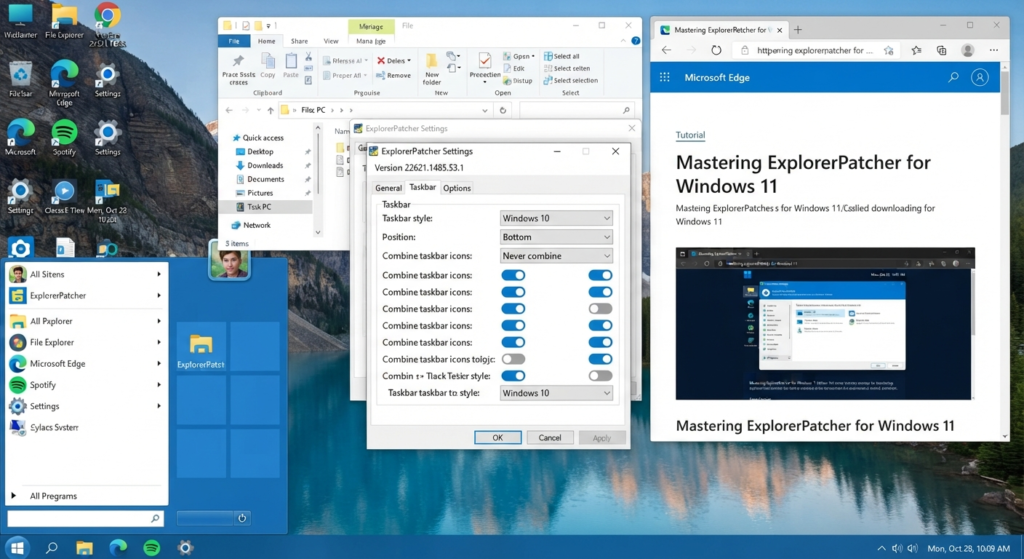Image resolution: width=1024 pixels, height=559 pixels.
Task: Click the Start button on the taskbar
Action: point(16,547)
